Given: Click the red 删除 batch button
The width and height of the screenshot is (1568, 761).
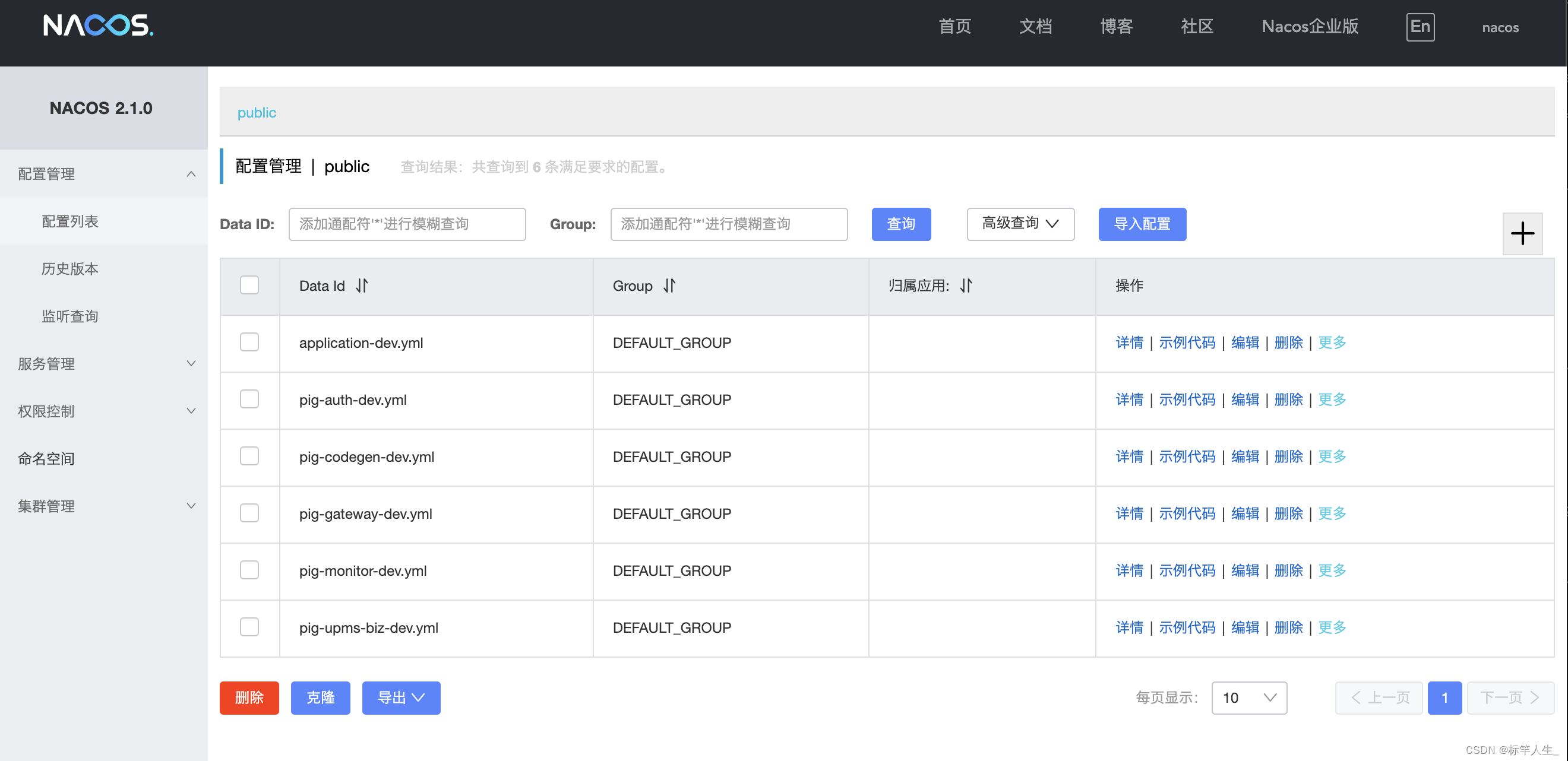Looking at the screenshot, I should 249,697.
